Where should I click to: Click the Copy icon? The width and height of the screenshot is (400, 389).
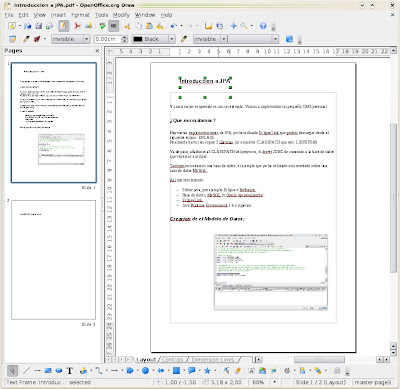tap(138, 26)
